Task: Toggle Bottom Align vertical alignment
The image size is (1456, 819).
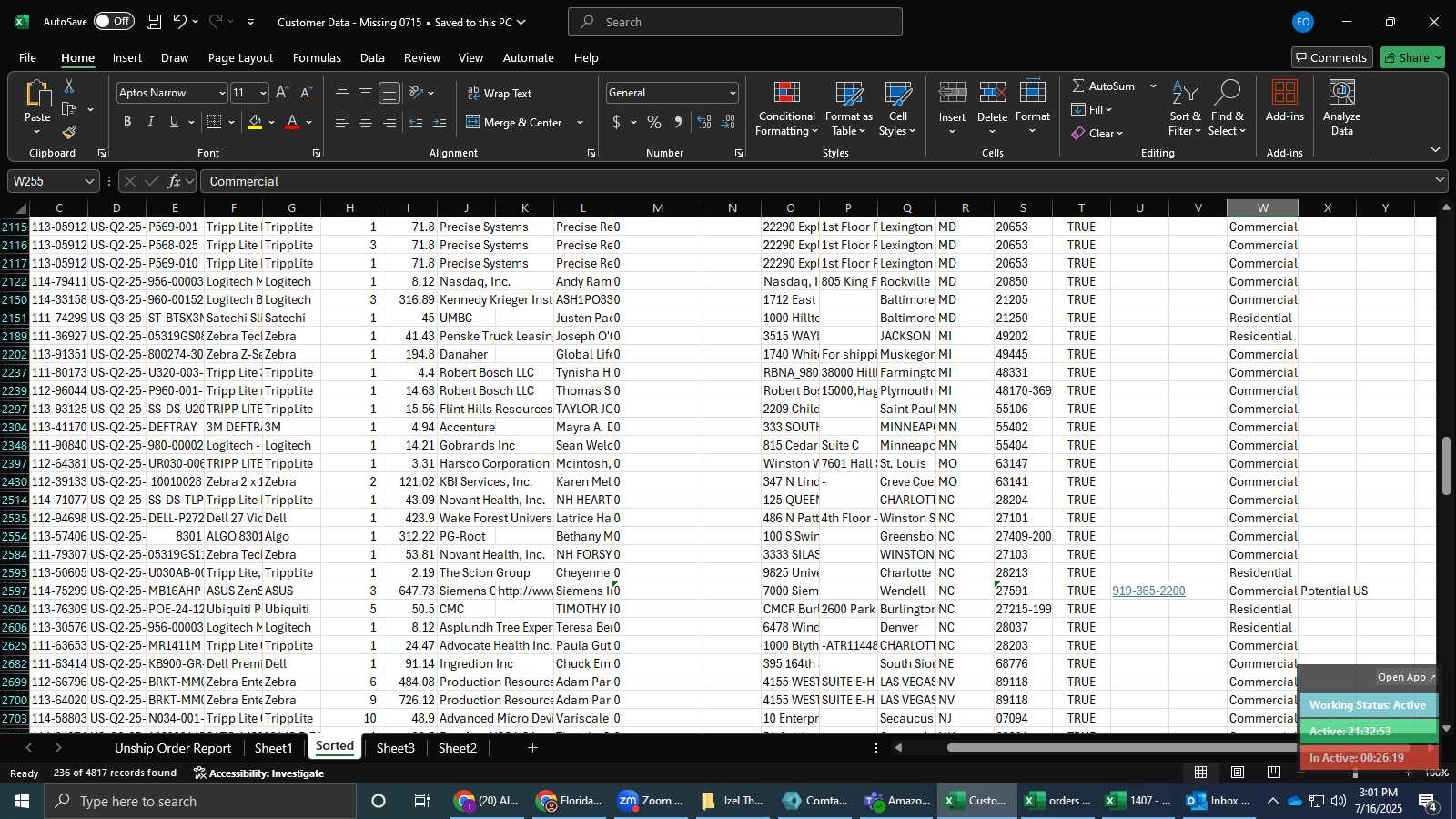Action: [x=389, y=92]
